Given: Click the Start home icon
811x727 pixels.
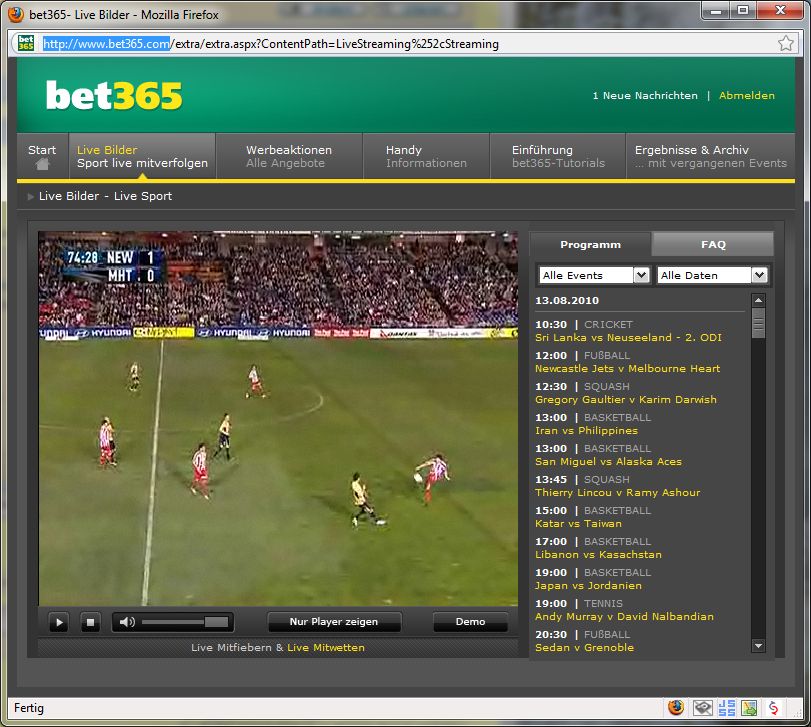Looking at the screenshot, I should (x=42, y=165).
